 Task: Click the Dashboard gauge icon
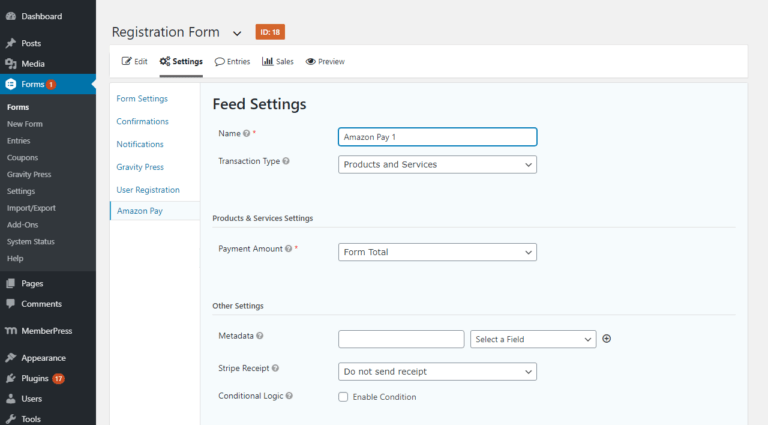click(x=11, y=16)
